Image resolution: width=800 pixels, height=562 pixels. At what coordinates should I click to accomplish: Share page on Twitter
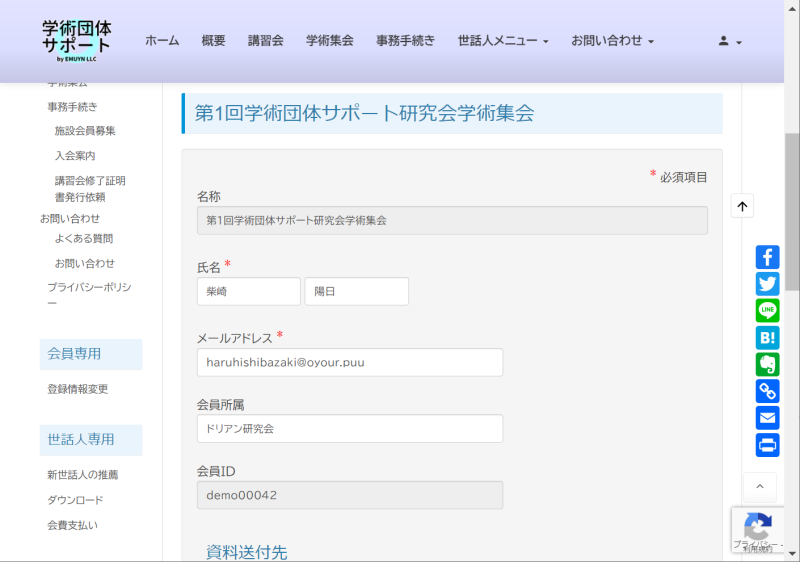click(x=767, y=284)
